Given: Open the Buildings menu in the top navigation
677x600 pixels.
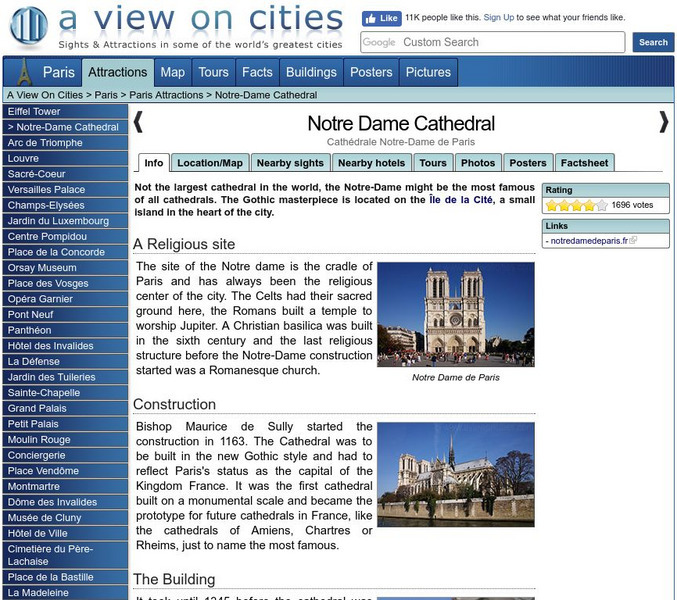Looking at the screenshot, I should [311, 72].
